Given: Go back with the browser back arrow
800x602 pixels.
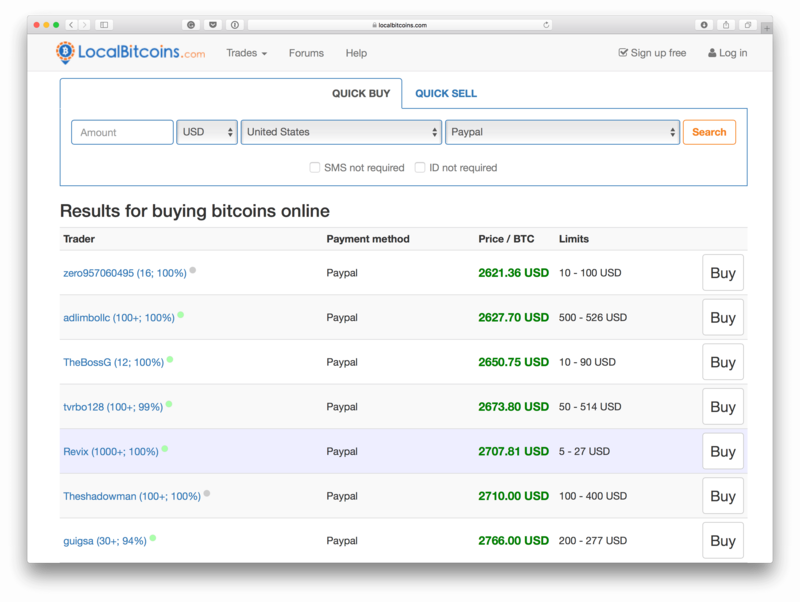Looking at the screenshot, I should (x=71, y=24).
